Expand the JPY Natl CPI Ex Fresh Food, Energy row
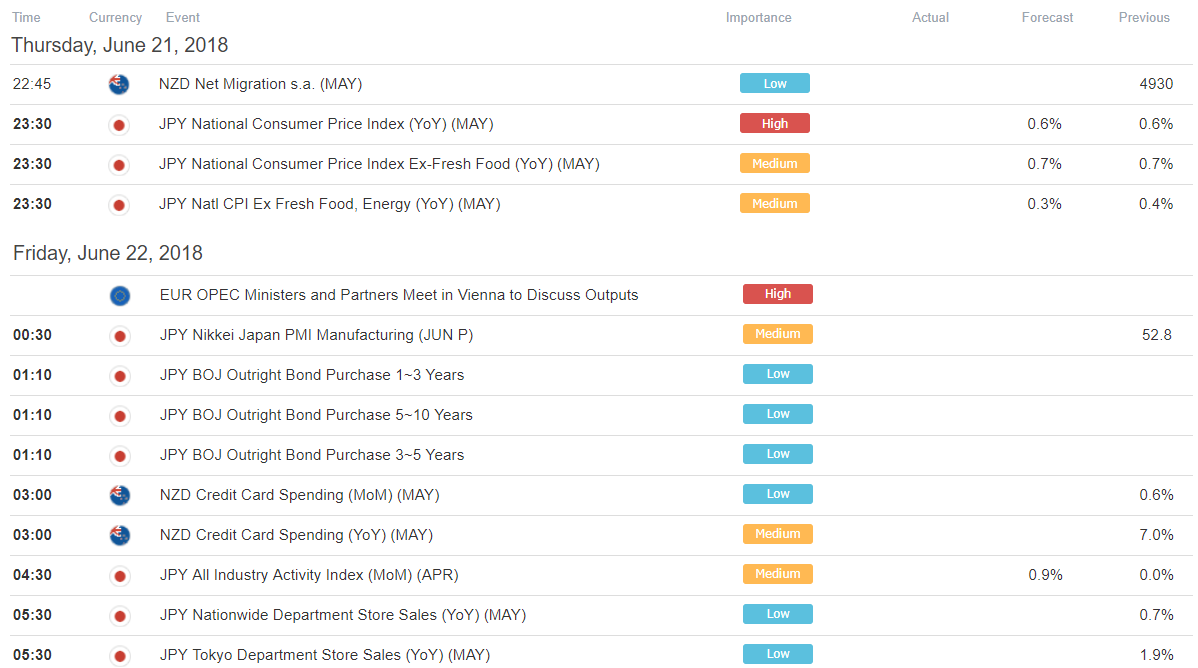Screen dimensions: 1198x668 pos(601,204)
